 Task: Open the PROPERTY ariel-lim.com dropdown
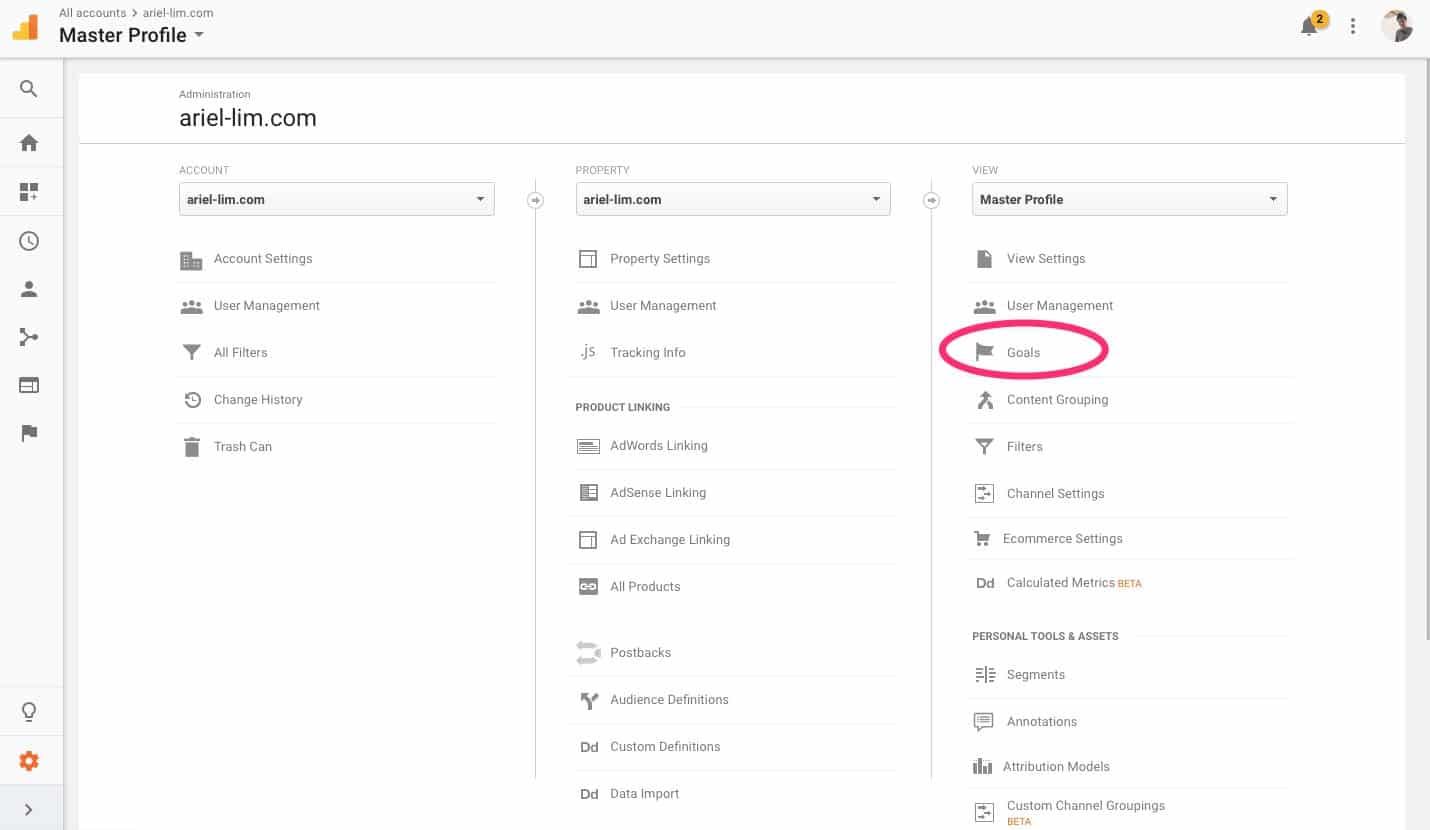(733, 199)
